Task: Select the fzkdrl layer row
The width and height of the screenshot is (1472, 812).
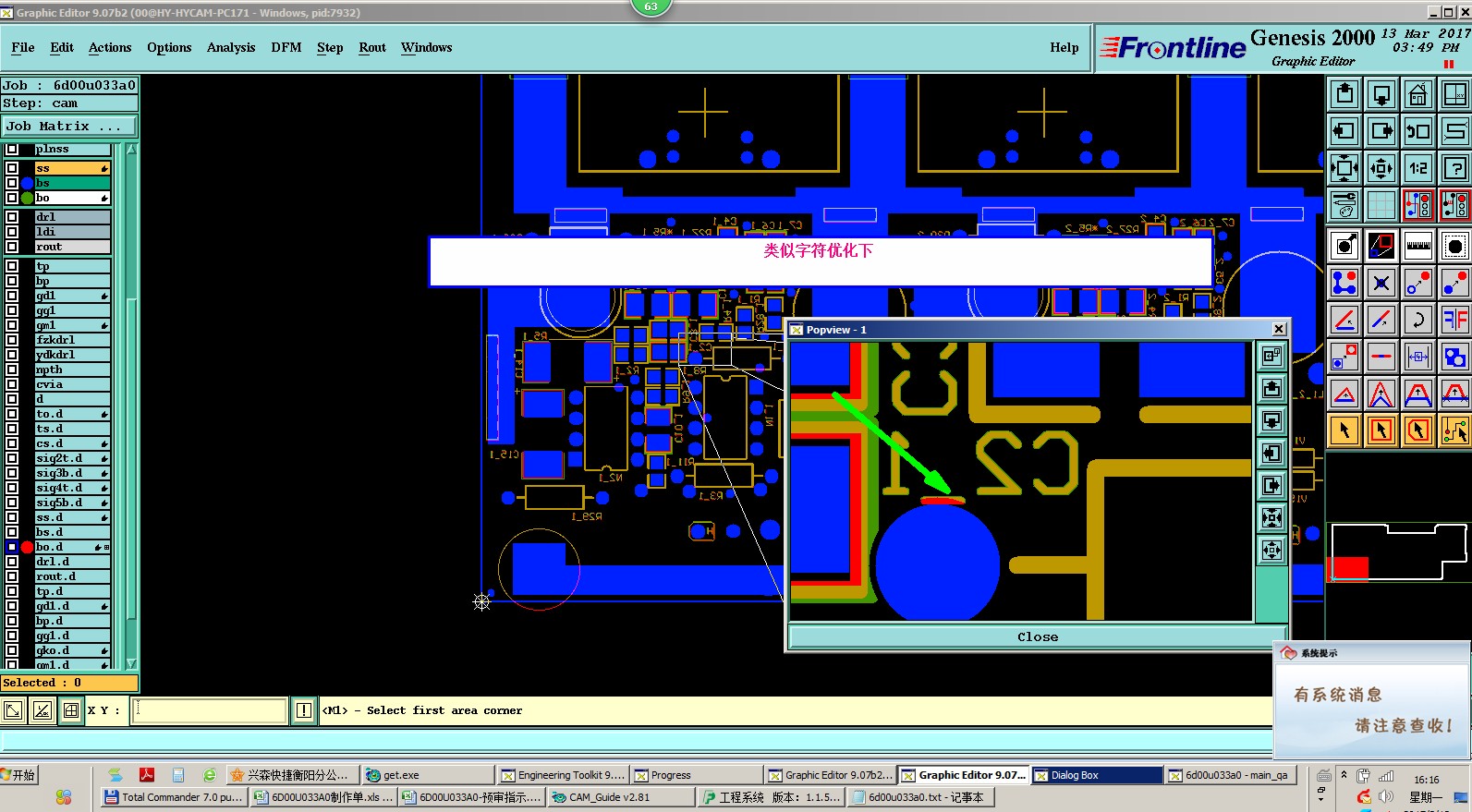Action: click(73, 340)
